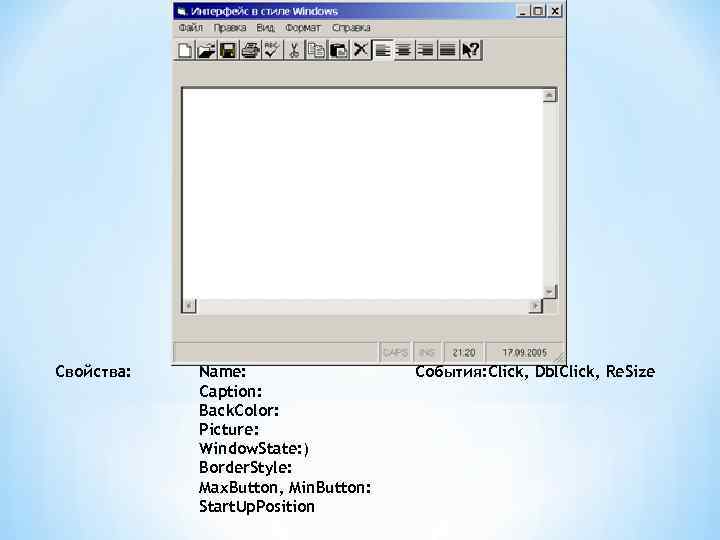Click the New document toolbar icon
Viewport: 720px width, 540px height.
(185, 50)
